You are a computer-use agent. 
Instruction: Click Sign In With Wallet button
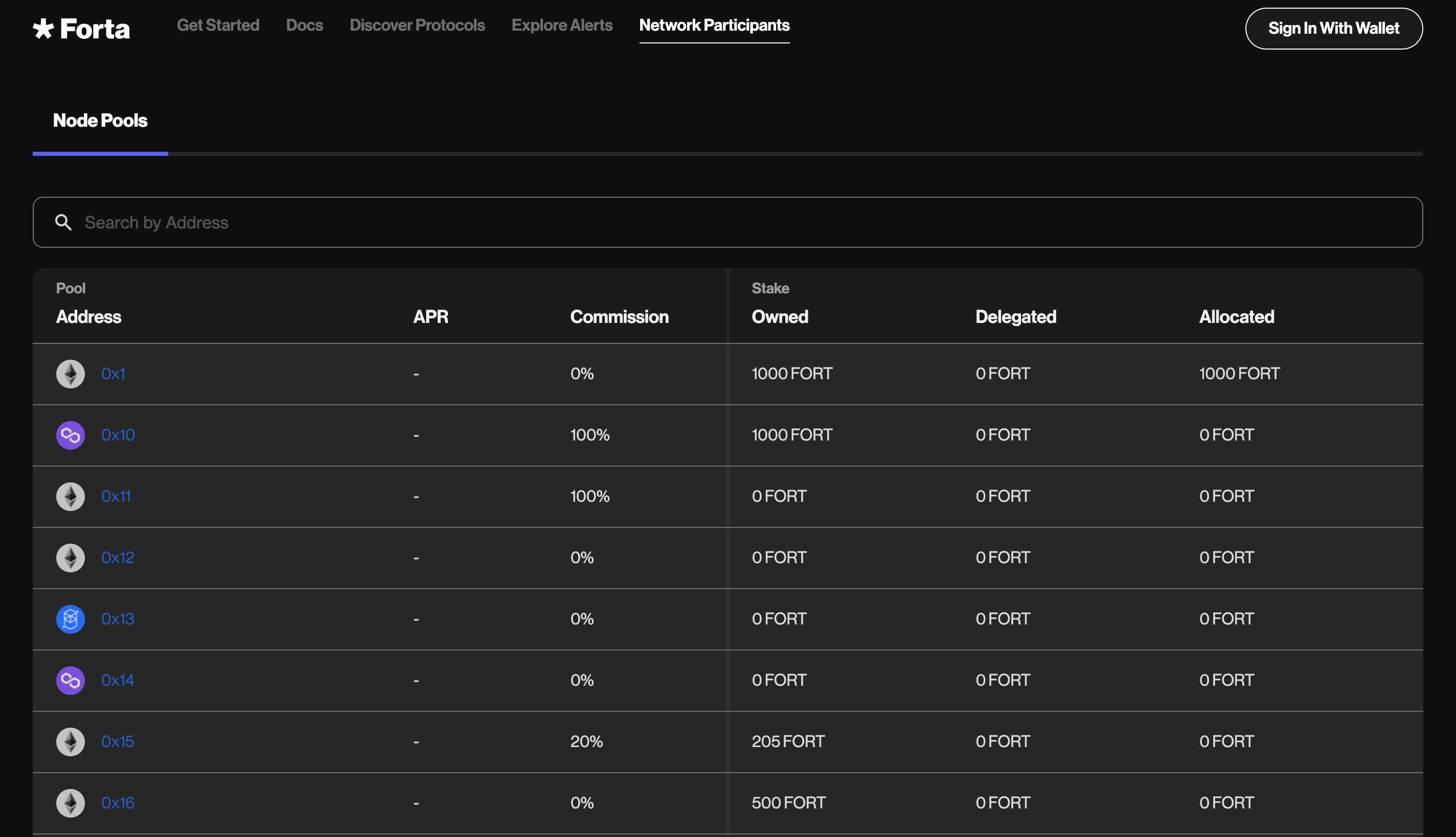click(x=1333, y=28)
